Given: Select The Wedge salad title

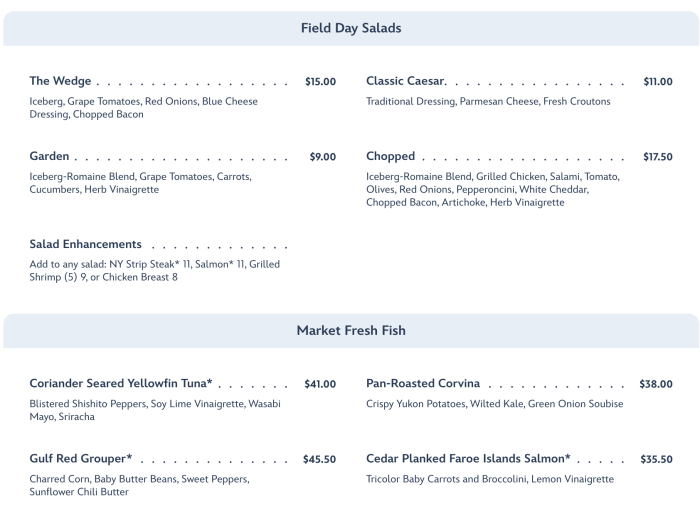Looking at the screenshot, I should (60, 81).
